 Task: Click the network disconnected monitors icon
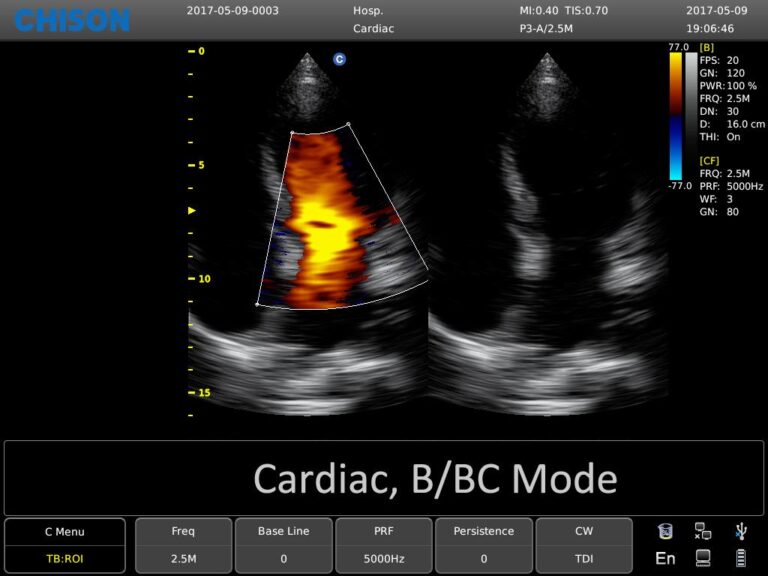(x=703, y=531)
